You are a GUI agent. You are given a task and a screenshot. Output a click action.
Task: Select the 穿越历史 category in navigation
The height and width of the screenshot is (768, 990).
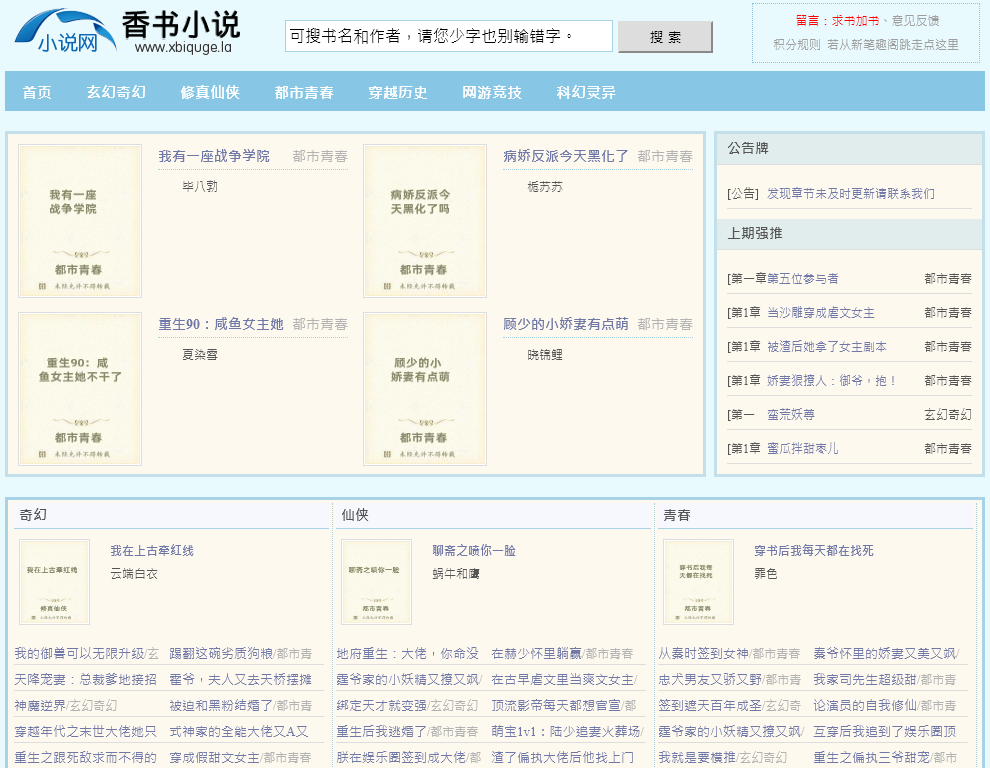pos(398,92)
